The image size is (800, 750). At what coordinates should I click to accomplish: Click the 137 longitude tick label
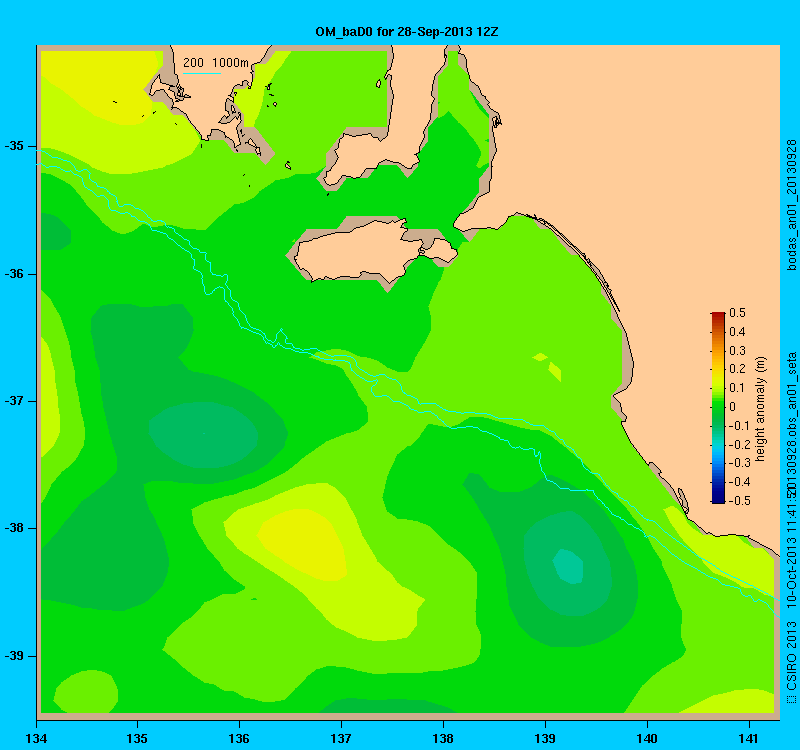[341, 738]
